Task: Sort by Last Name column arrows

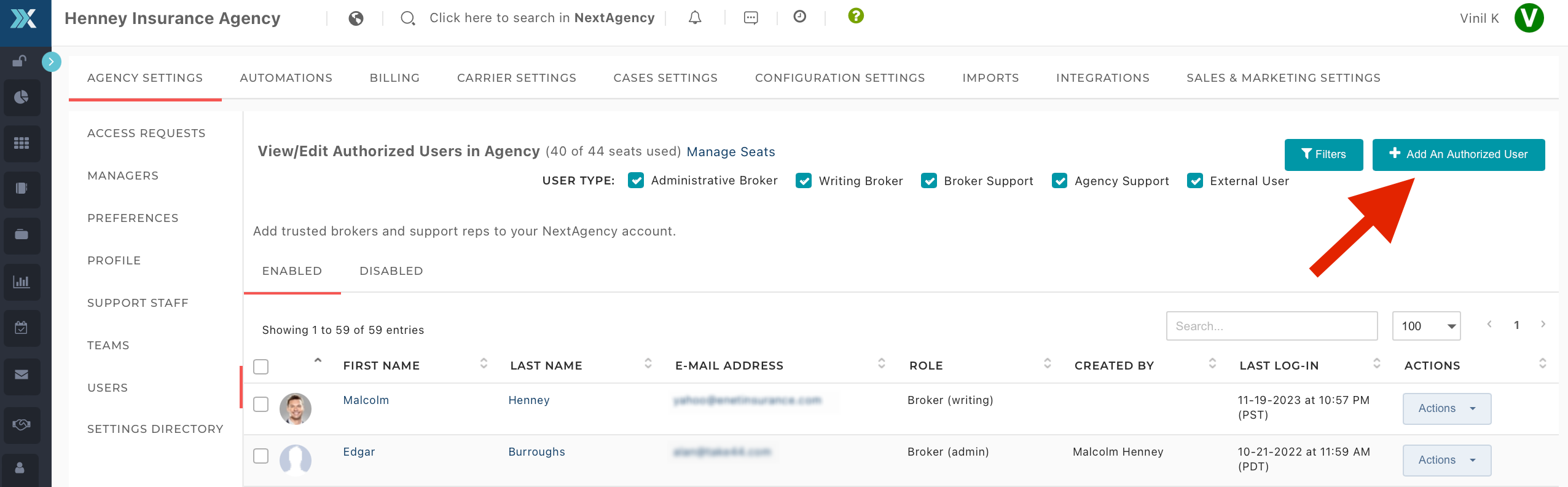Action: pos(648,363)
